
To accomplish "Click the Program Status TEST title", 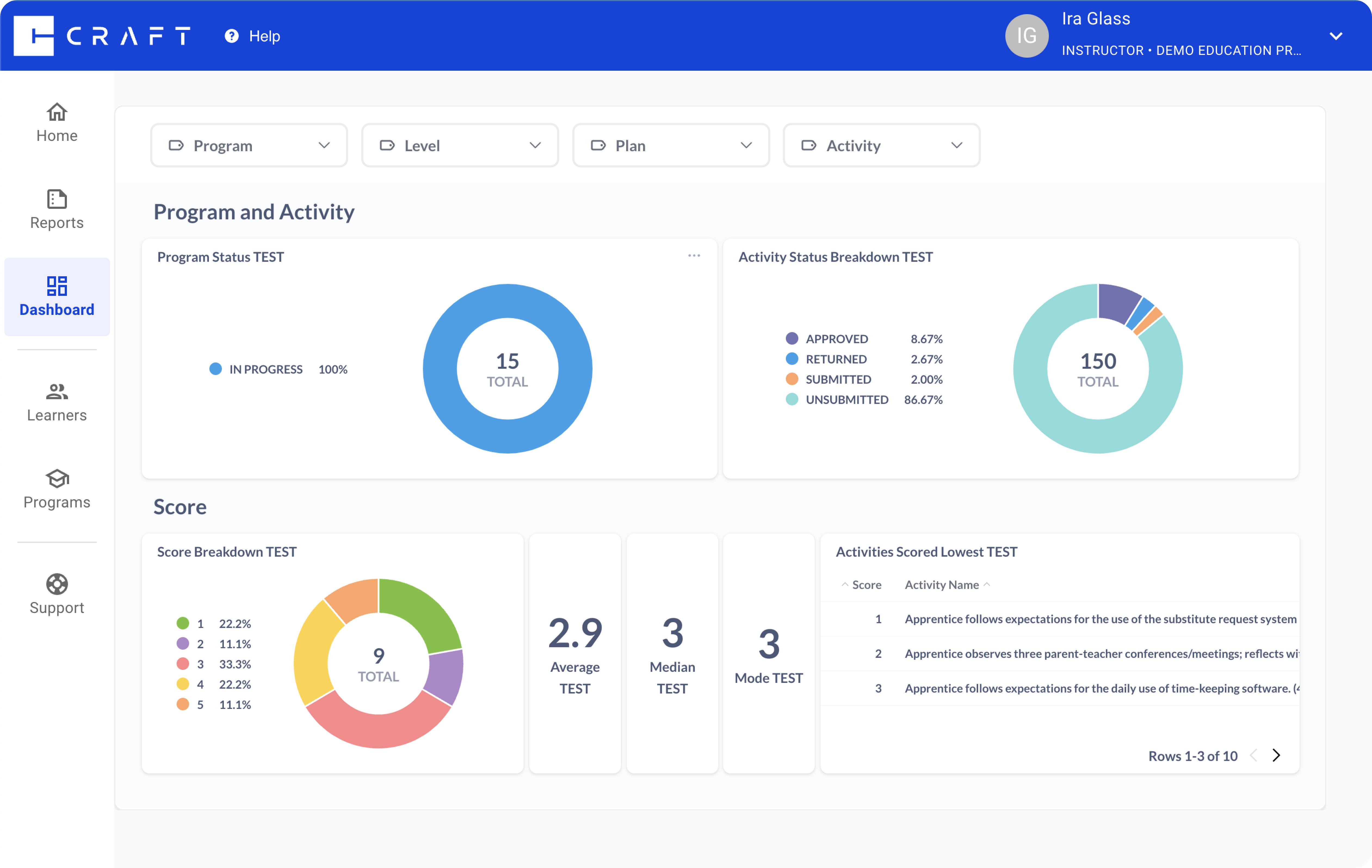I will [x=221, y=257].
